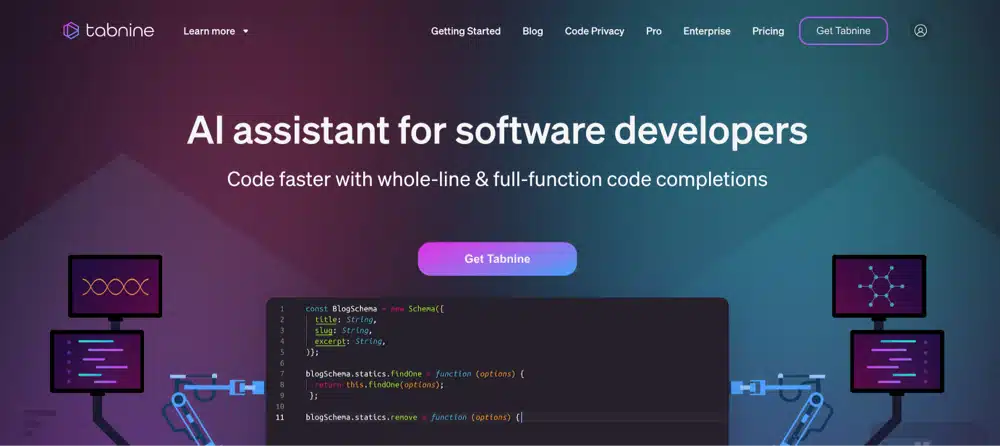Open the Blog link
The height and width of the screenshot is (446, 1000).
pos(533,31)
